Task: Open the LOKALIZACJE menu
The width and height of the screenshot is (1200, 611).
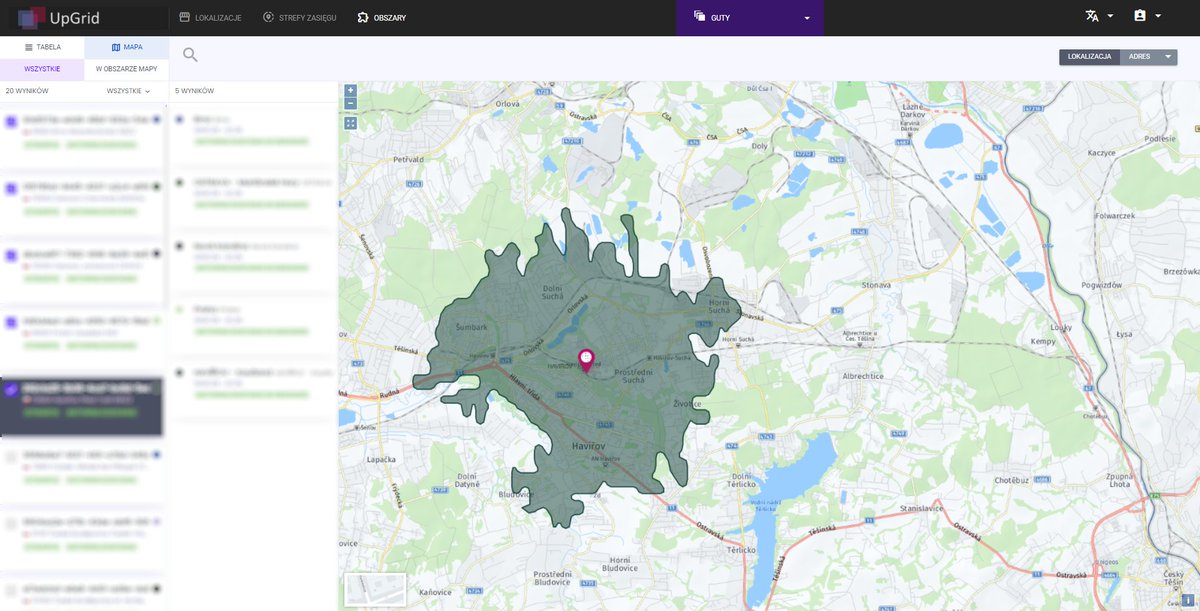Action: [x=210, y=18]
